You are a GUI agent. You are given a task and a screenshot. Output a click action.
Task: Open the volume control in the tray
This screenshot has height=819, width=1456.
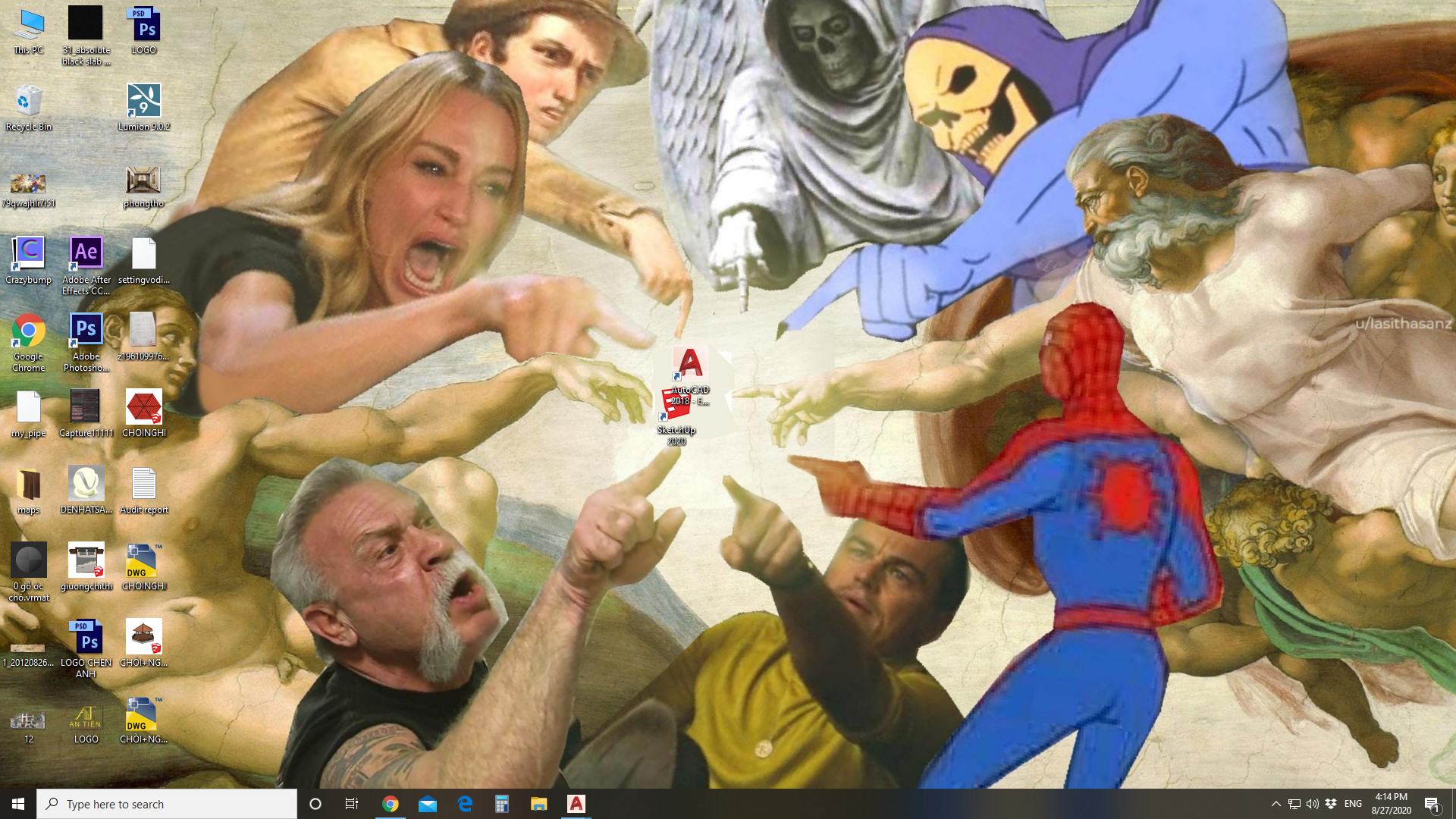click(1313, 804)
